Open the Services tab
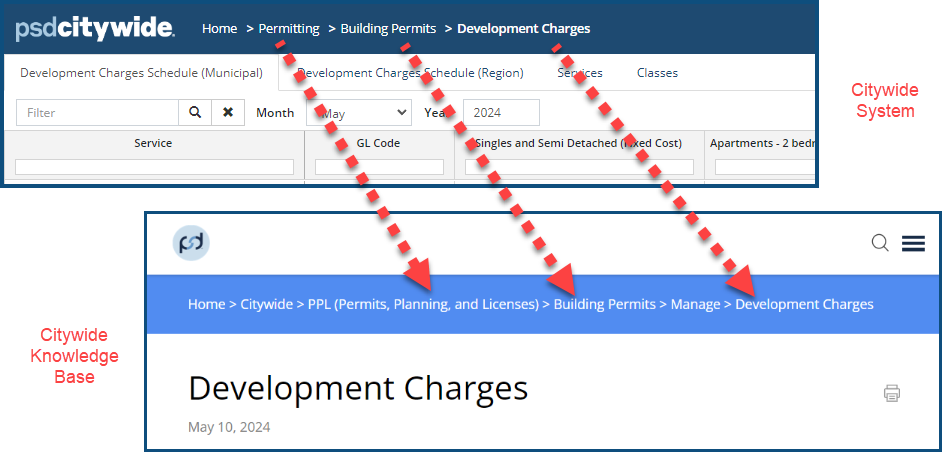942x452 pixels. tap(580, 73)
